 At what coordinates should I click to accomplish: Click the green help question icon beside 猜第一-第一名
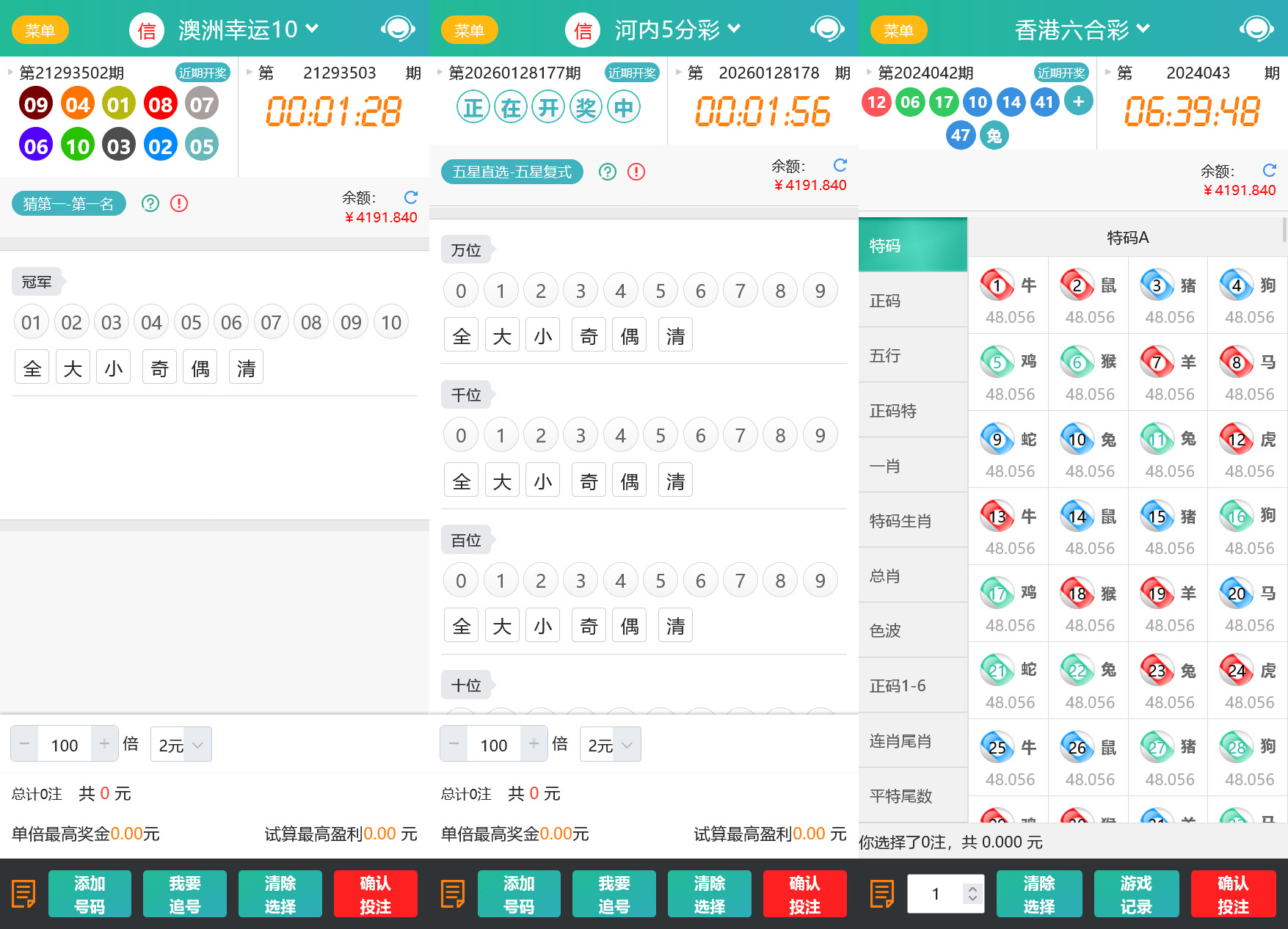[150, 203]
